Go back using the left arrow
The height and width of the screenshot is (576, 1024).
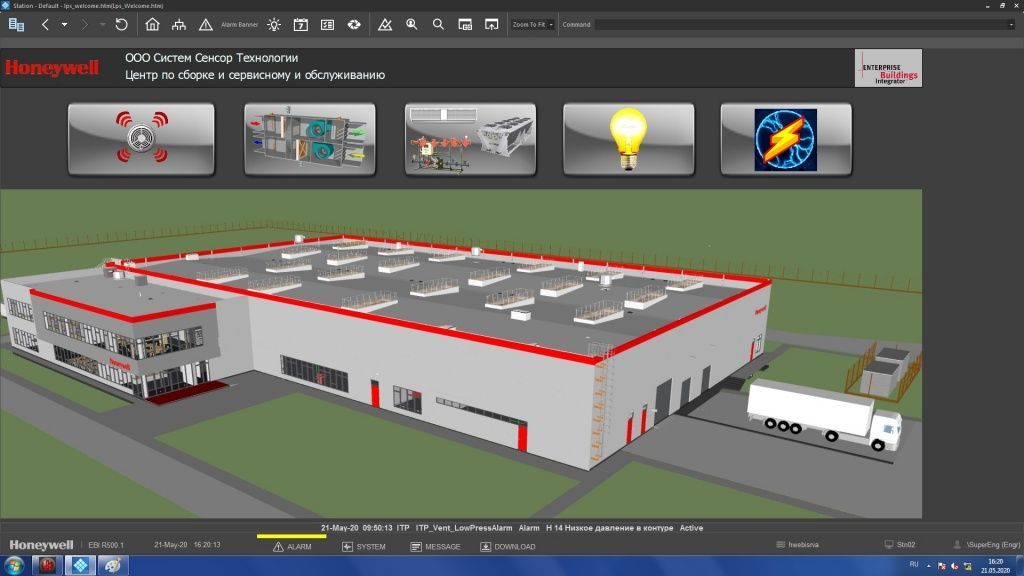(x=45, y=24)
